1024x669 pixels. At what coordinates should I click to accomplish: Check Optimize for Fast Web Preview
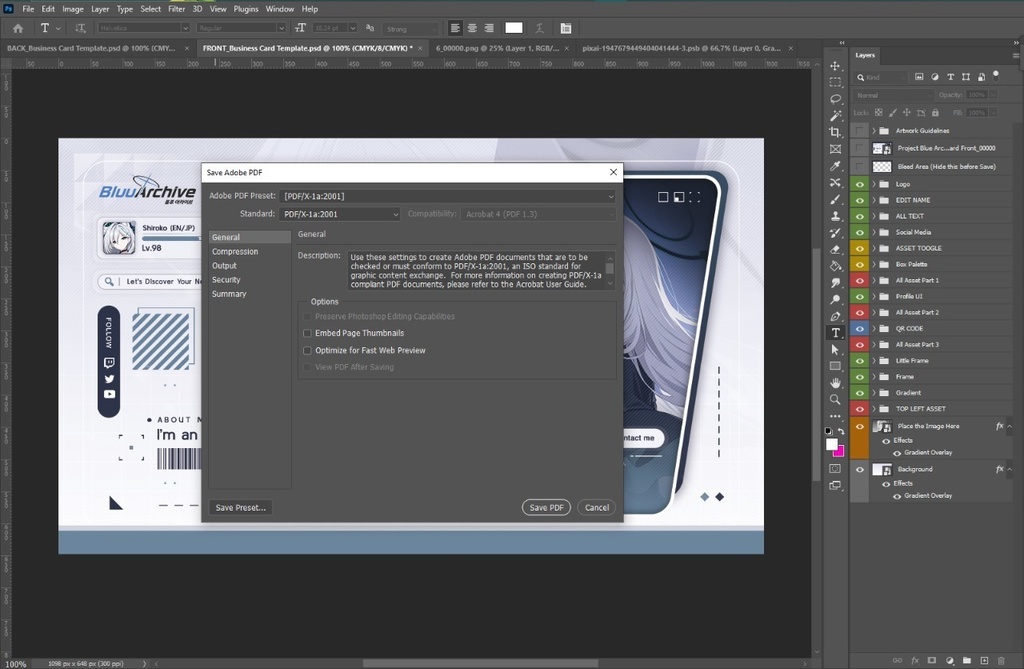coord(308,351)
